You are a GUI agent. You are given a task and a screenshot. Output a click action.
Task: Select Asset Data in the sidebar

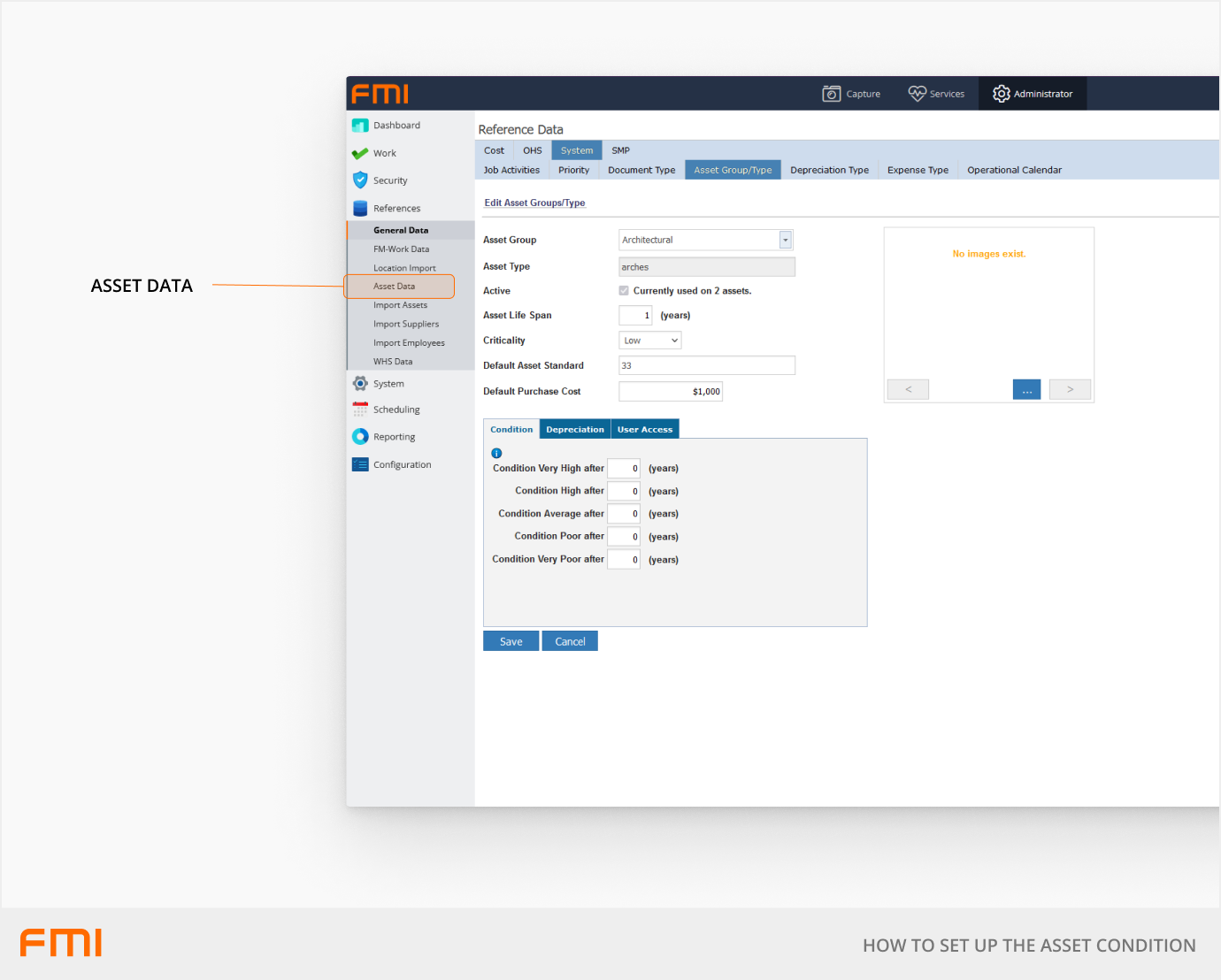pyautogui.click(x=395, y=287)
